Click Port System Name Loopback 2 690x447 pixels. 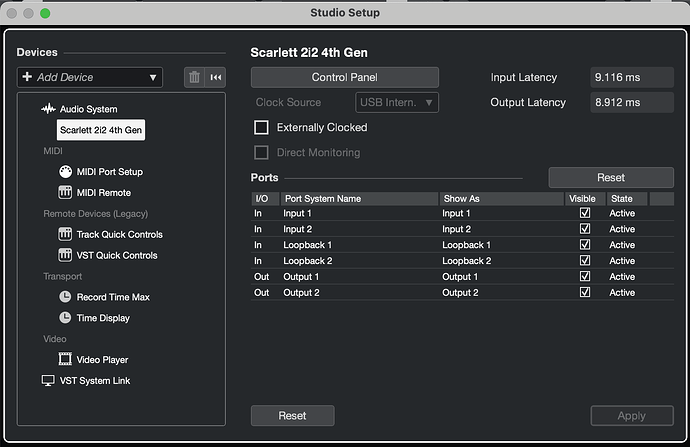click(308, 260)
